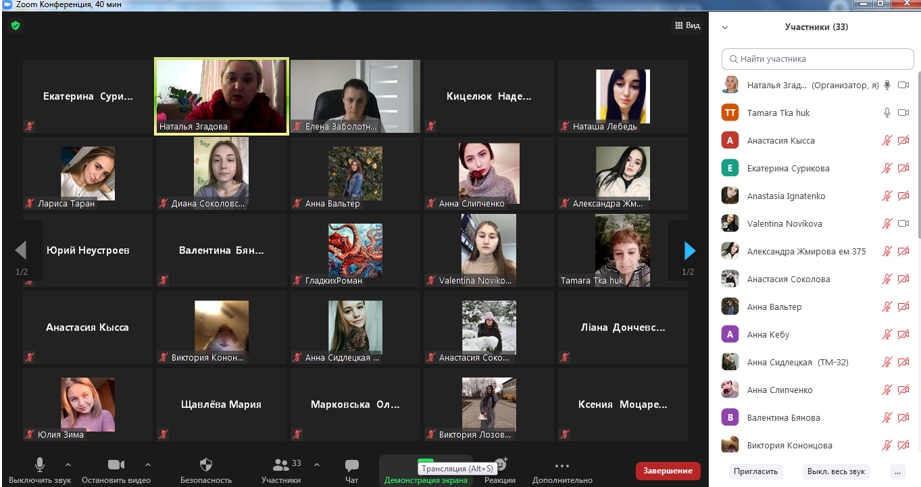
Task: Open the Вид view menu
Action: 687,25
